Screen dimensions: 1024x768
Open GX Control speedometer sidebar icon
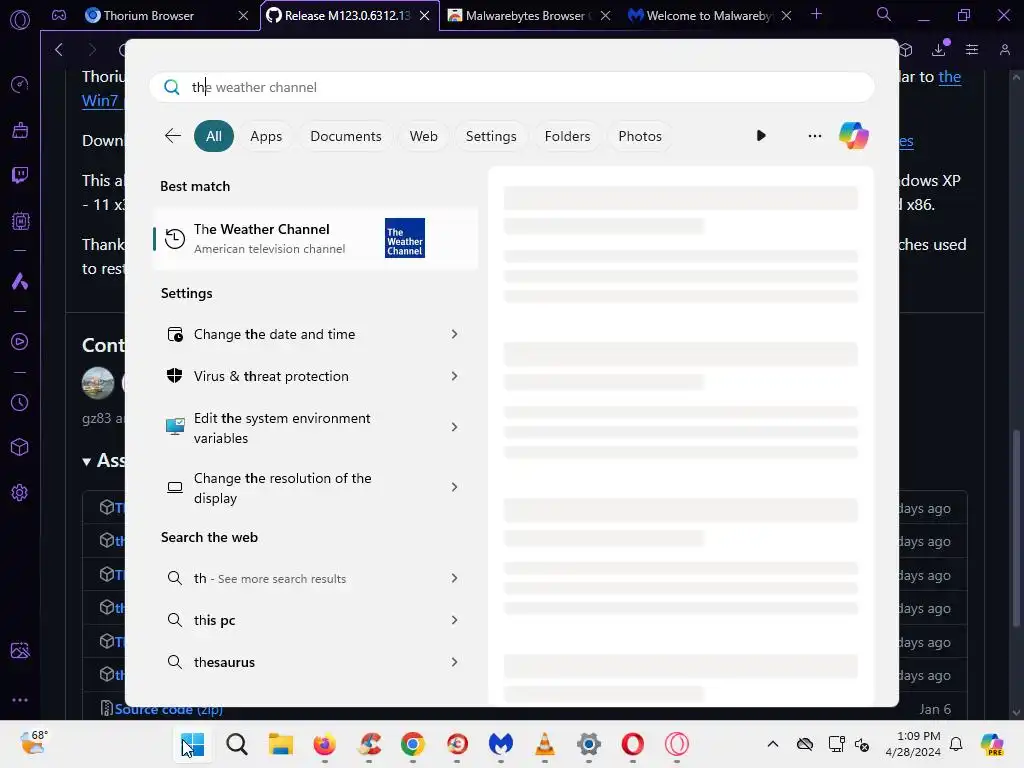(x=20, y=84)
